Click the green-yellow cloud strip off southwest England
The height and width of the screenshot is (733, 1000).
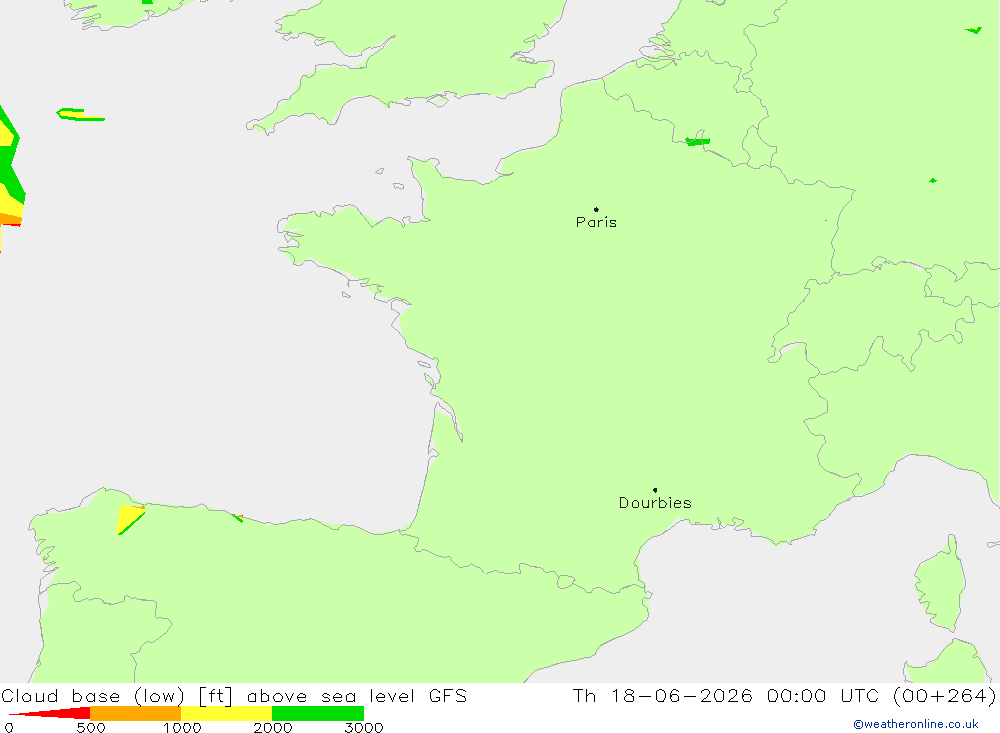(x=79, y=115)
